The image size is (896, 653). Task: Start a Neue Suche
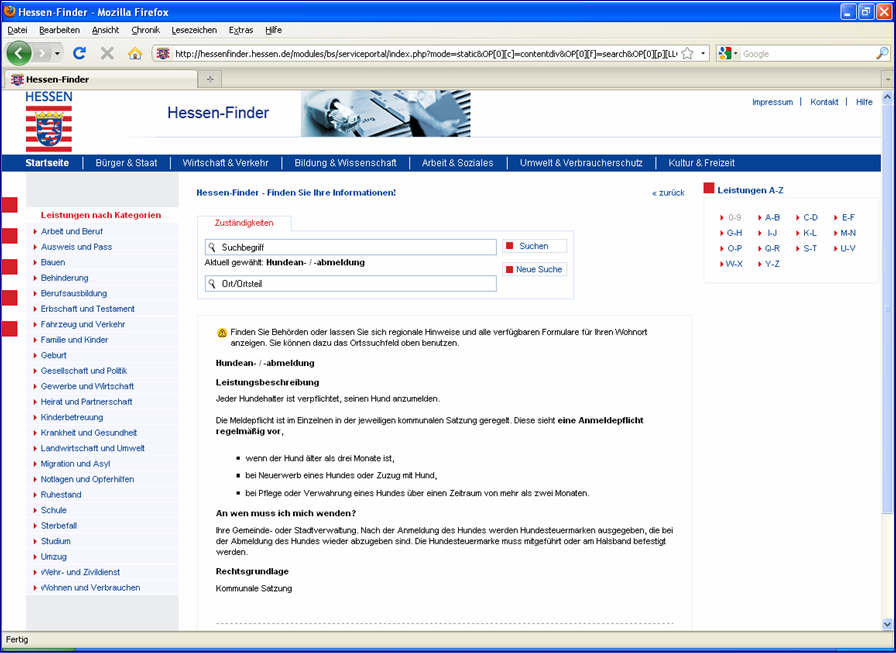[x=534, y=269]
